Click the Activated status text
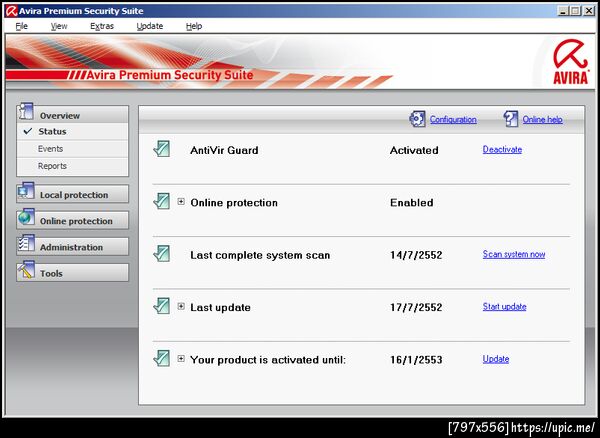600x438 pixels. click(x=414, y=150)
